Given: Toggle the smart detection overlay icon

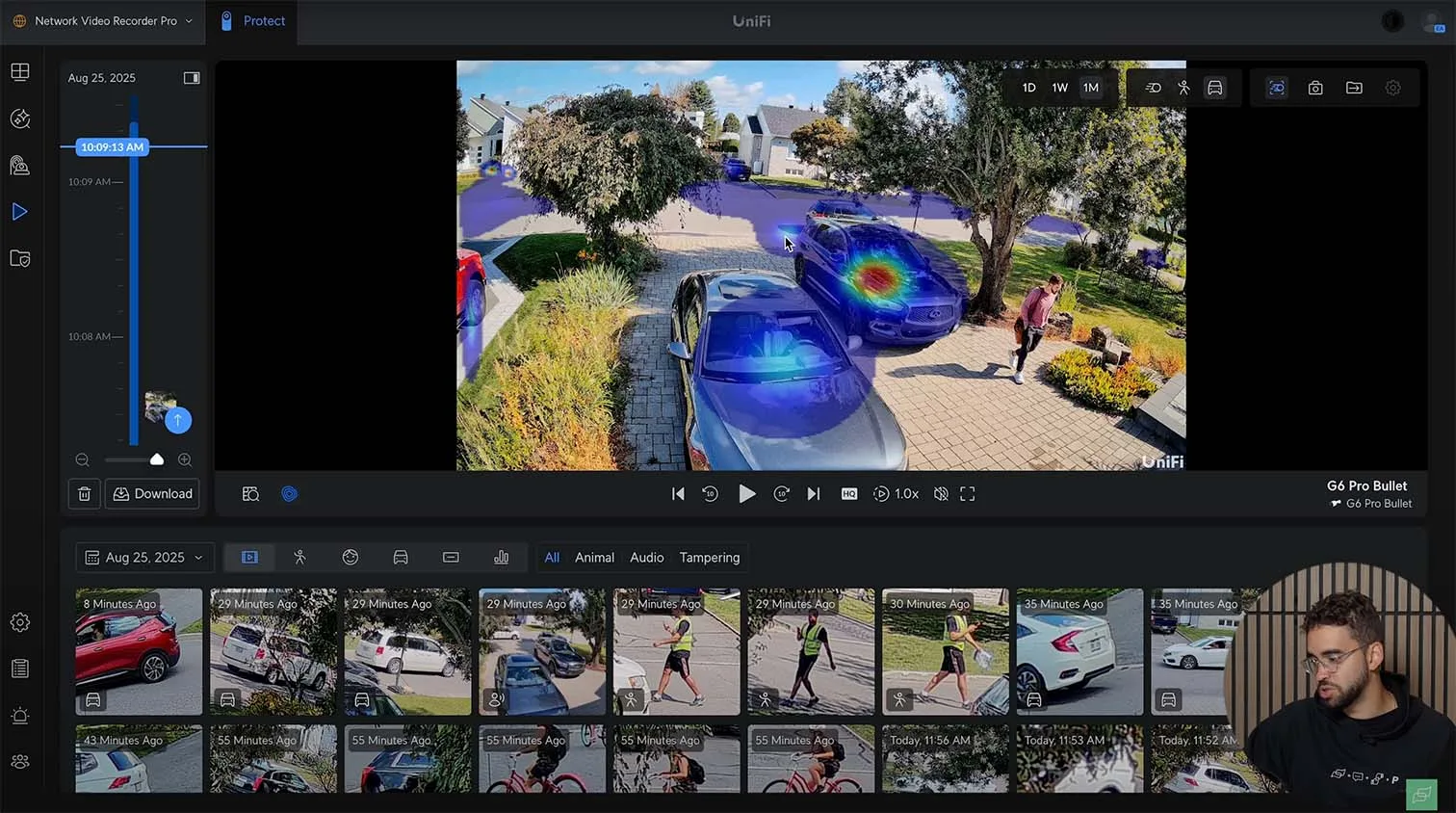Looking at the screenshot, I should click(x=1277, y=88).
